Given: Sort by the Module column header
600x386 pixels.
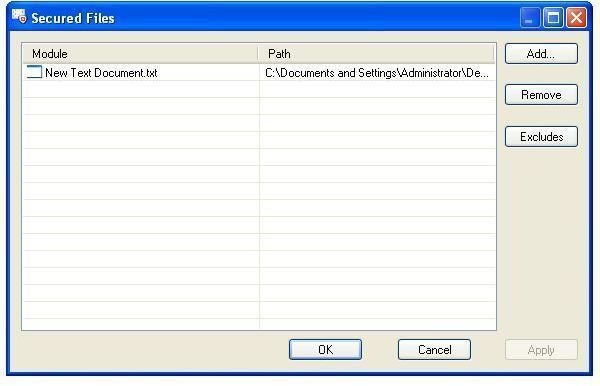Looking at the screenshot, I should point(140,54).
